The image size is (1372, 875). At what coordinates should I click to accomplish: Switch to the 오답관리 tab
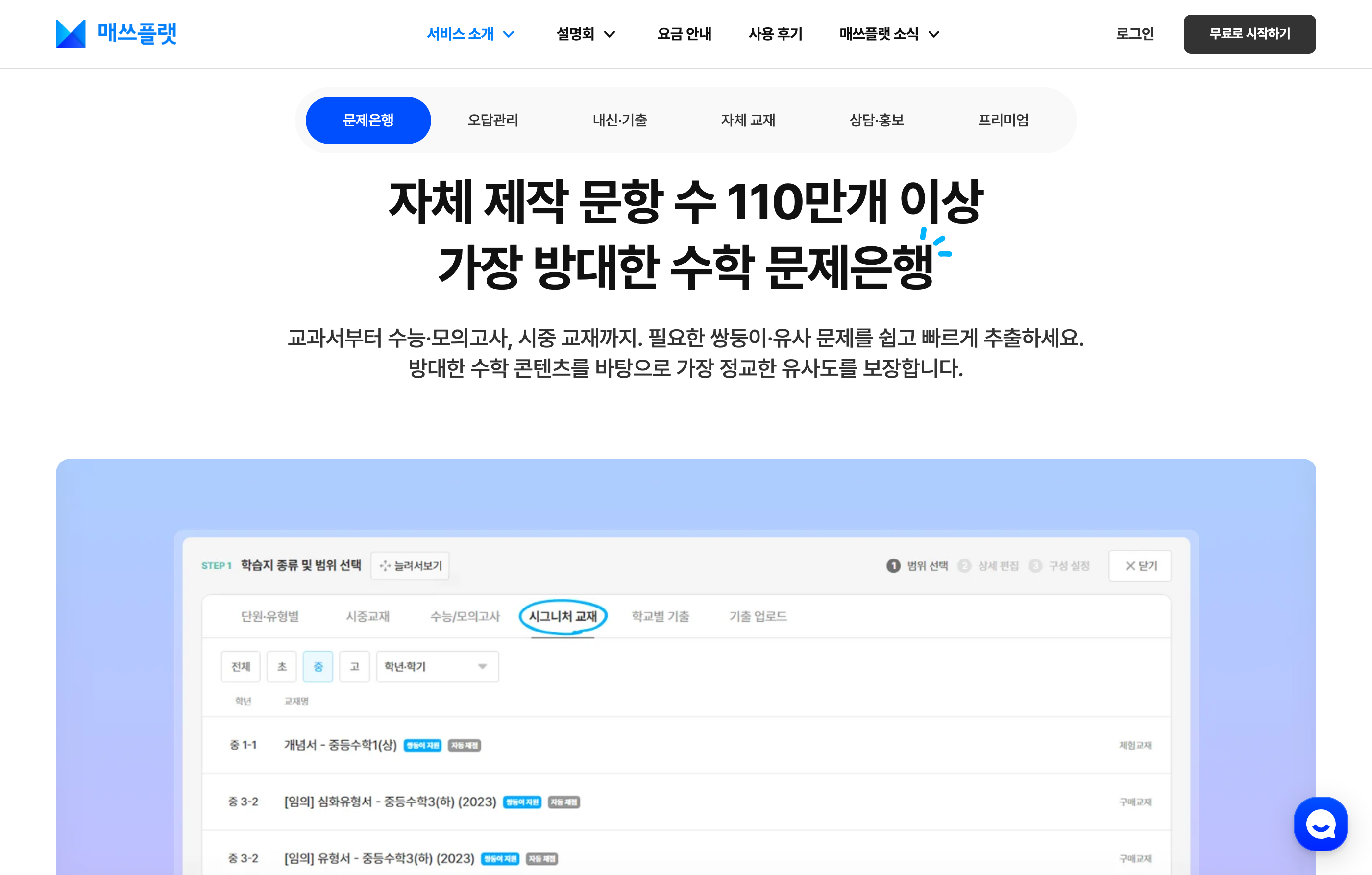point(493,120)
